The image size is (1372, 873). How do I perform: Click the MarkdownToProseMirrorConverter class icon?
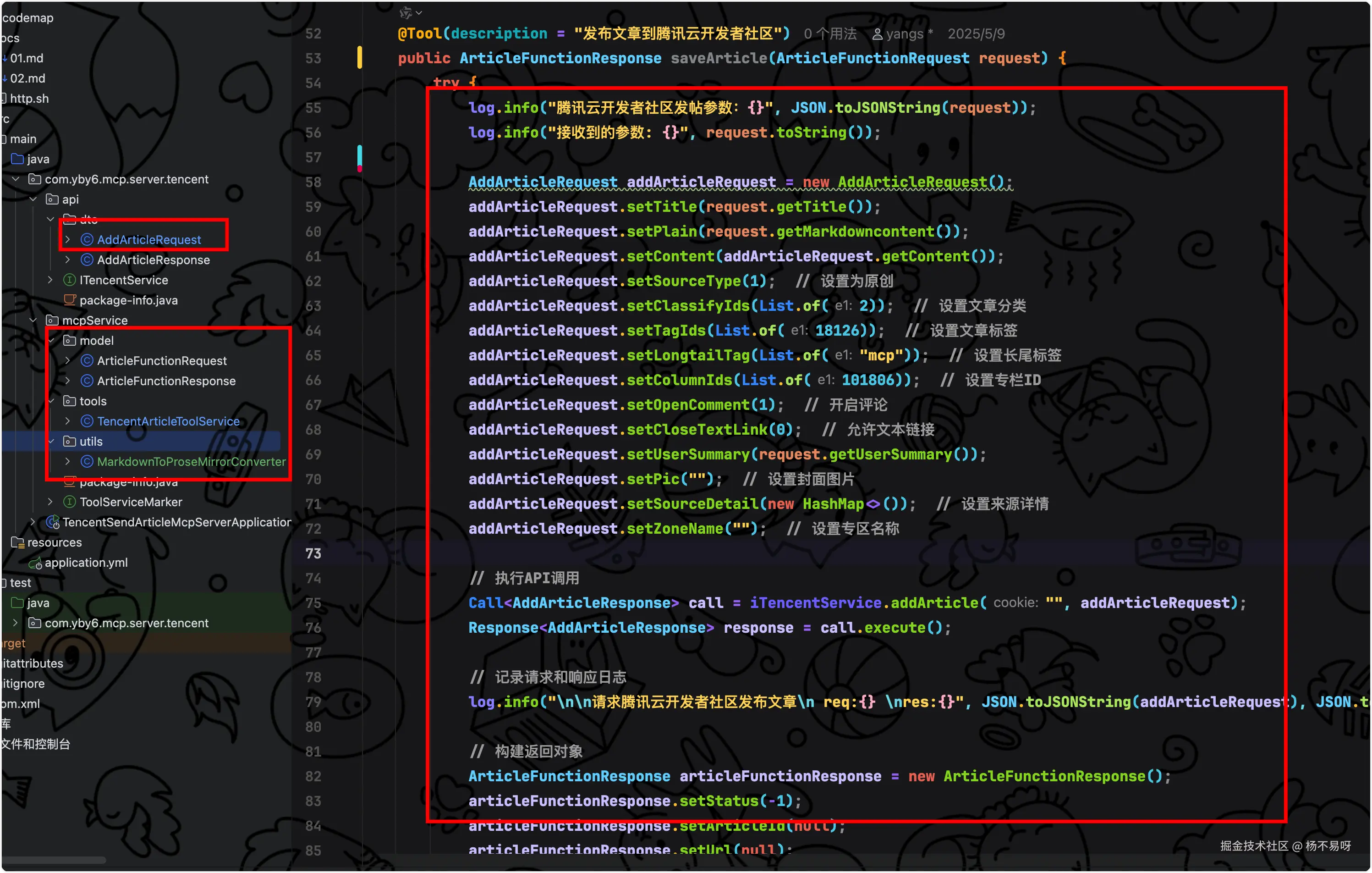87,461
